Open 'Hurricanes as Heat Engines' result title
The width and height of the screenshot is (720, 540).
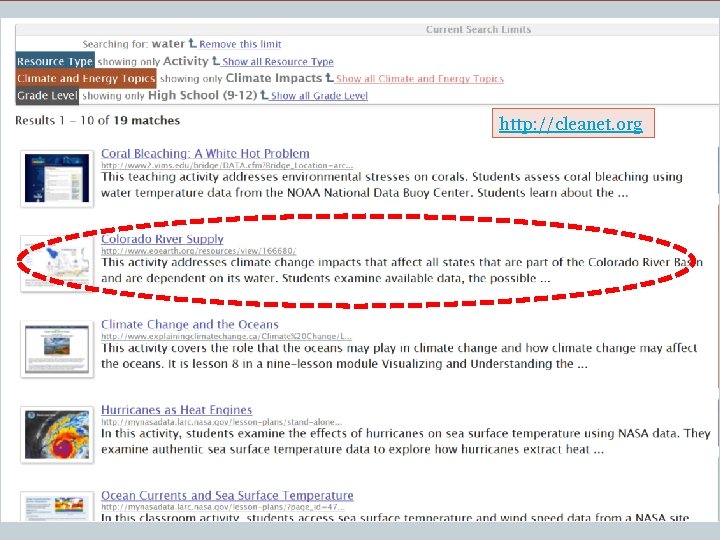point(176,410)
